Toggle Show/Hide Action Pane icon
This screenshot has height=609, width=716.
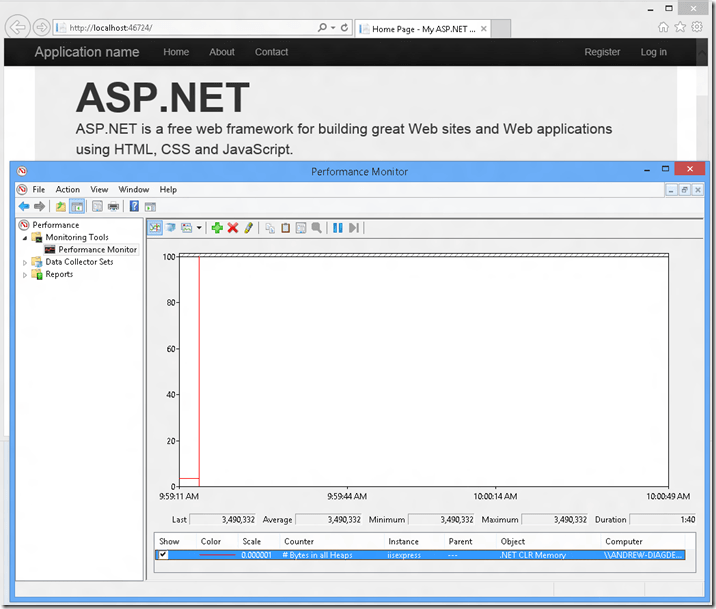tap(150, 207)
